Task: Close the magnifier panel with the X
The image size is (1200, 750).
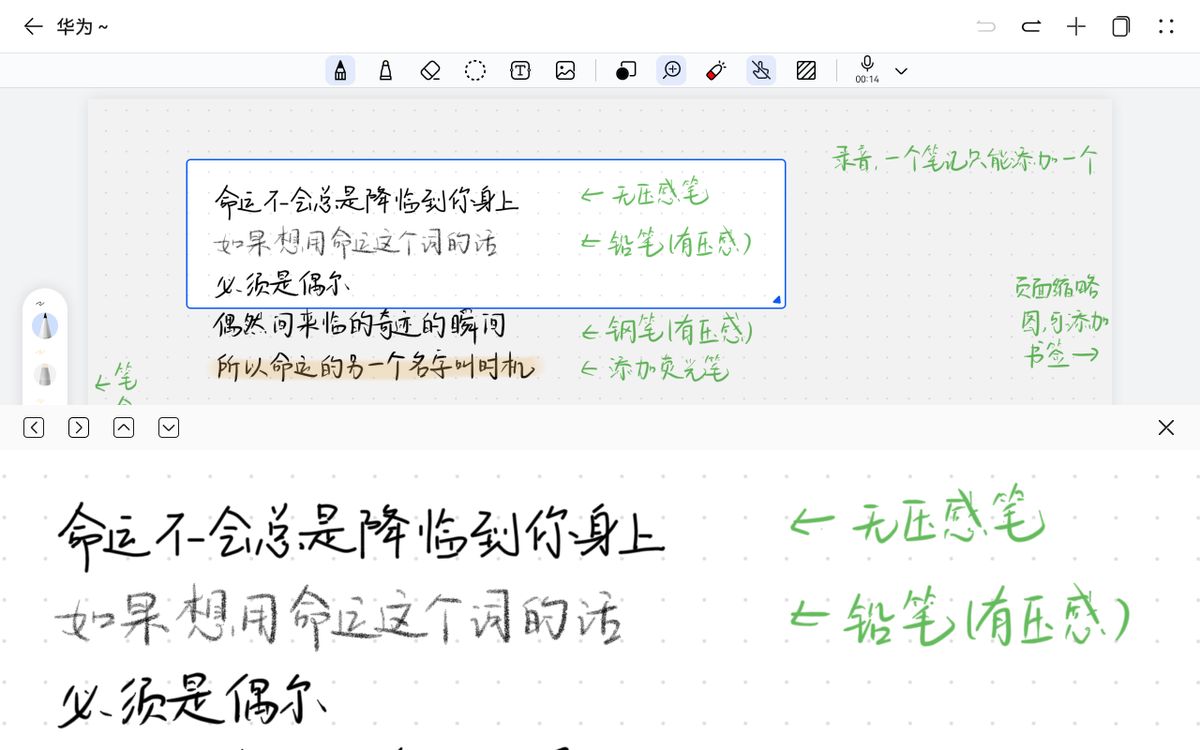Action: 1166,427
